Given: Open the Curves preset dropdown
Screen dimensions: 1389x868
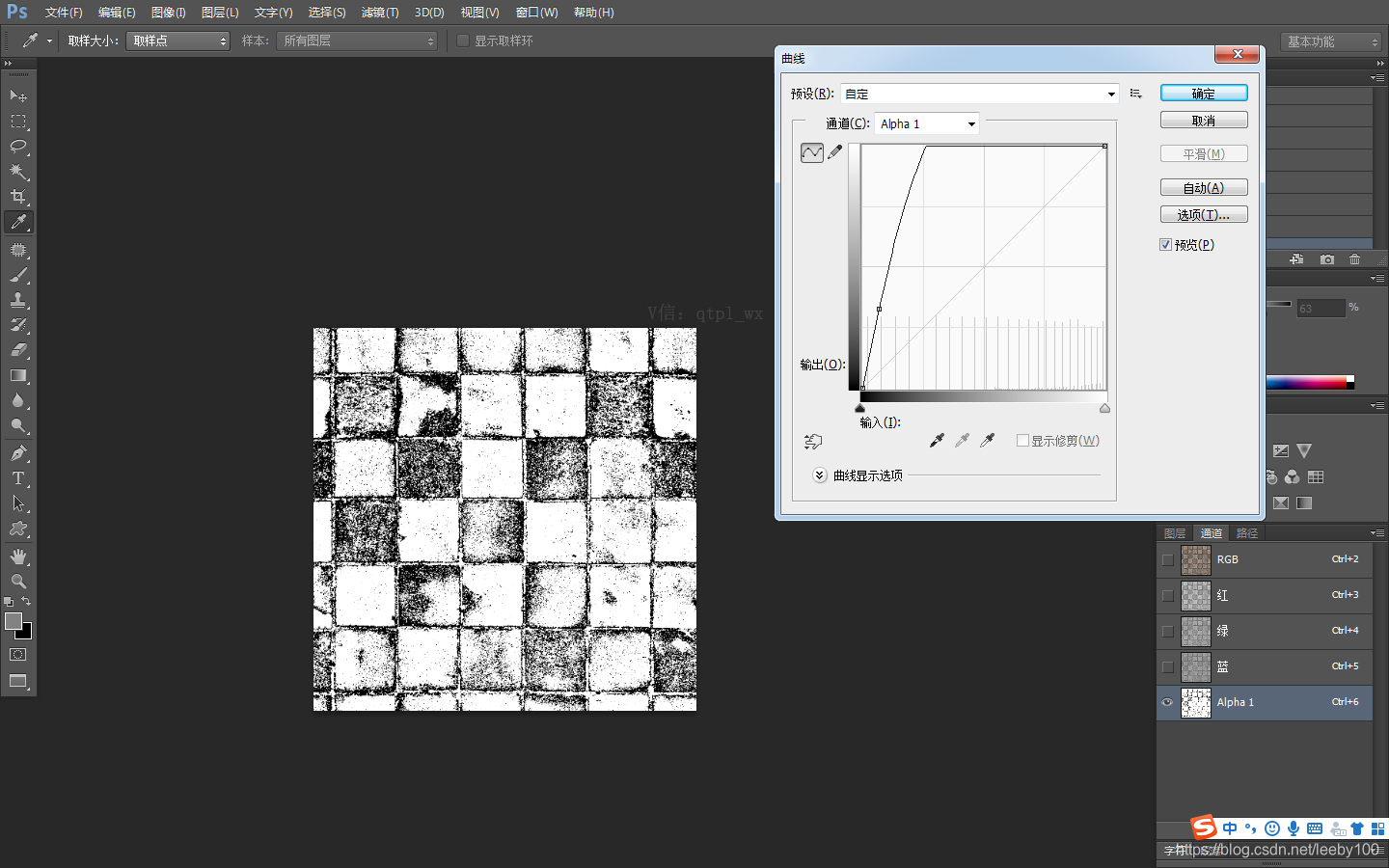Looking at the screenshot, I should tap(980, 94).
